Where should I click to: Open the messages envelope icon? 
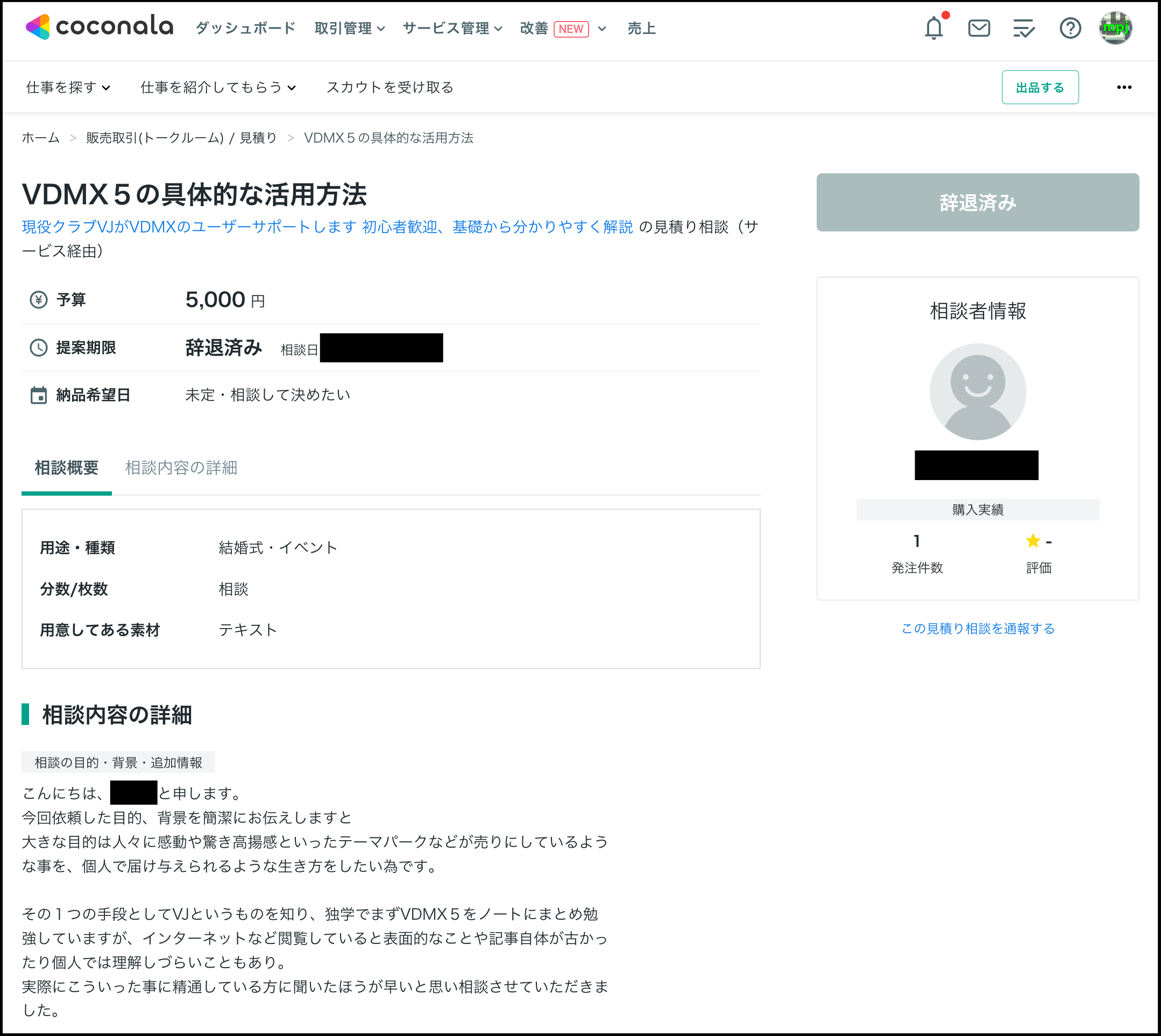click(979, 28)
